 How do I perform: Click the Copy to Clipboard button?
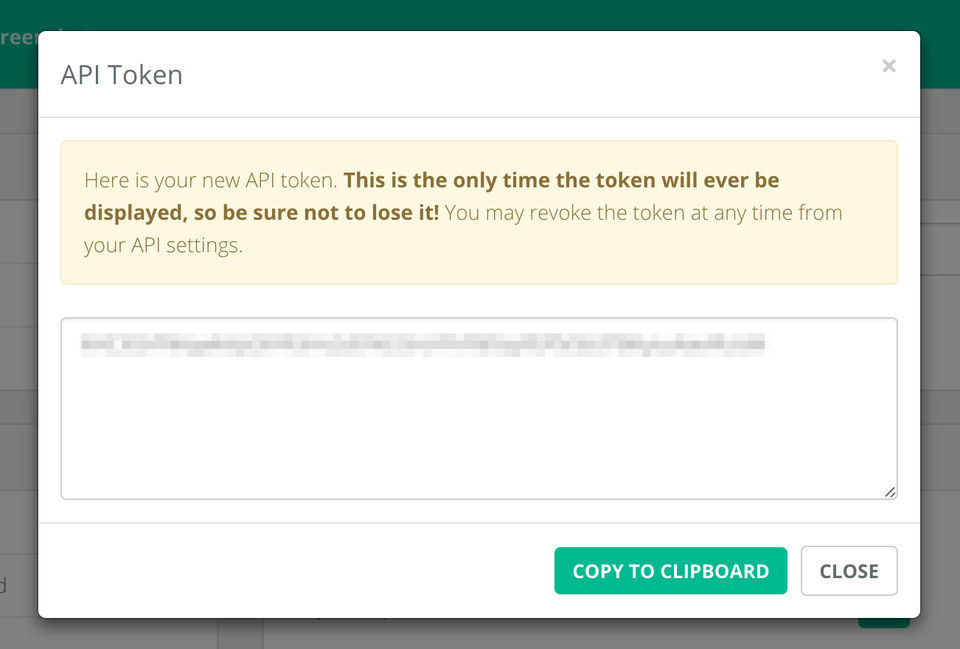670,571
